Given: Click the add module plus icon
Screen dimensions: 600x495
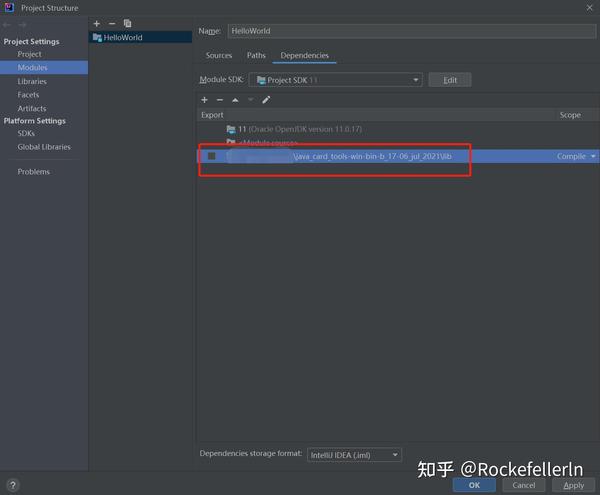Looking at the screenshot, I should point(97,24).
